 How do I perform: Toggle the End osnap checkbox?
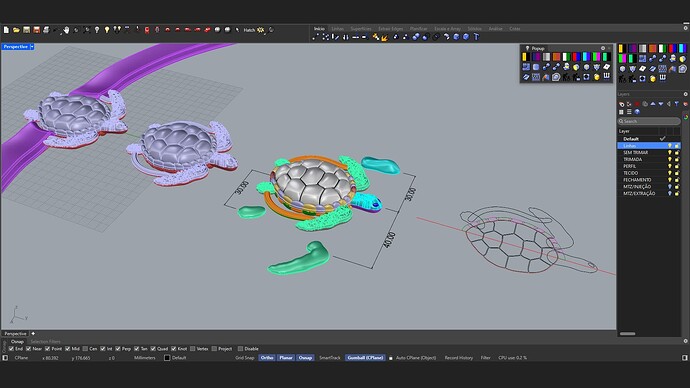(11, 348)
